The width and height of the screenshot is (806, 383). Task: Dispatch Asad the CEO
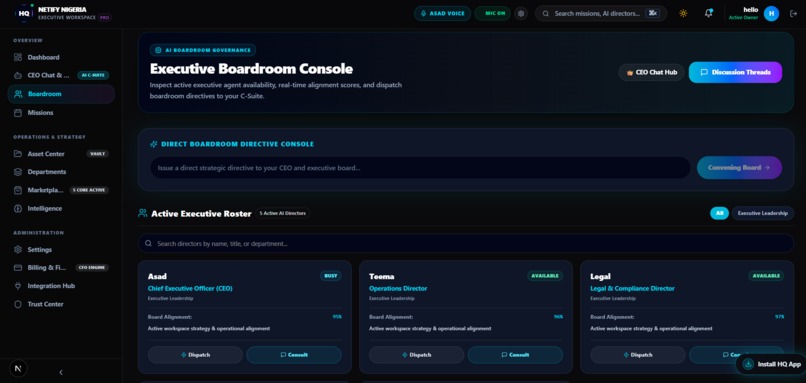click(x=195, y=355)
